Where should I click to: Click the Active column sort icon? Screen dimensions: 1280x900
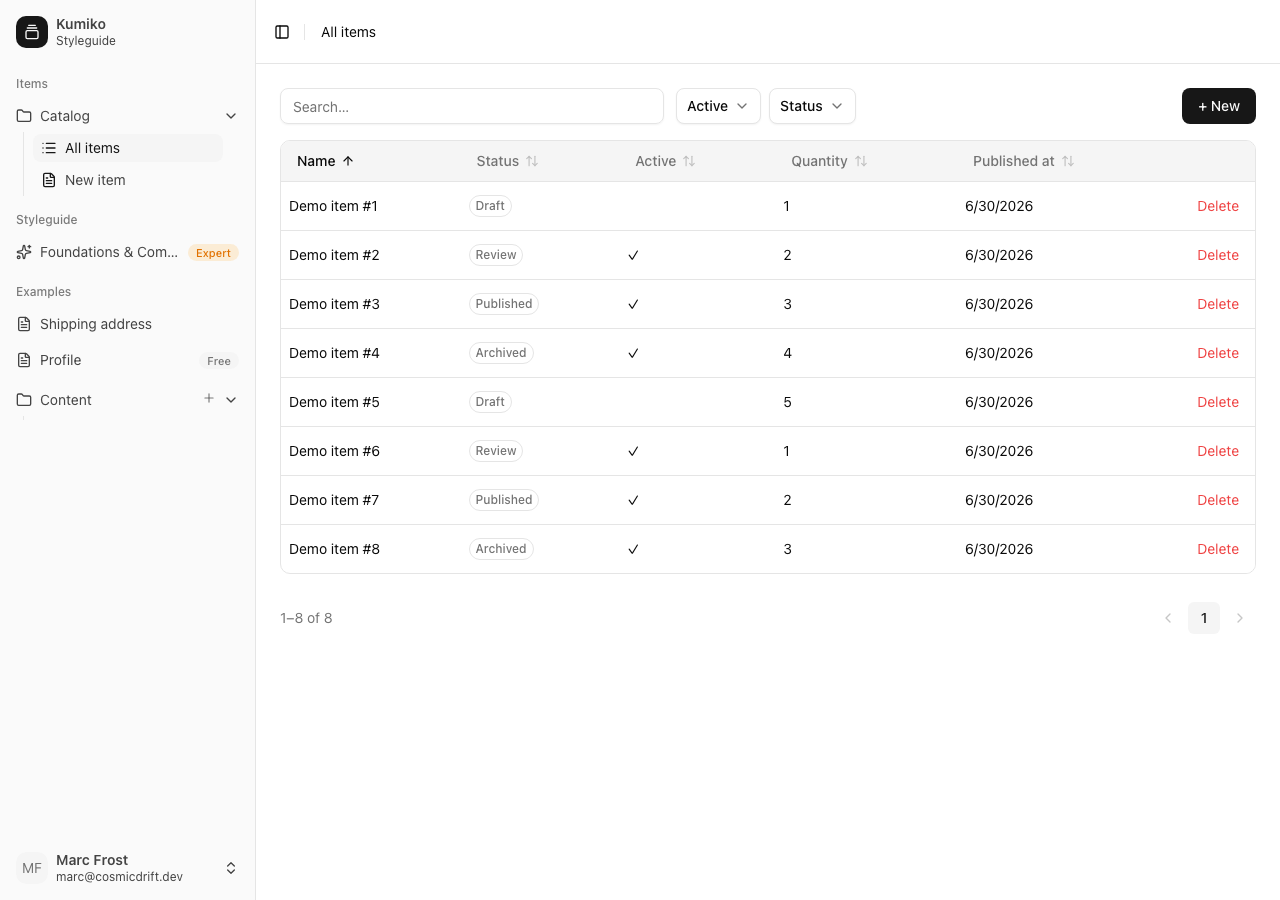689,161
